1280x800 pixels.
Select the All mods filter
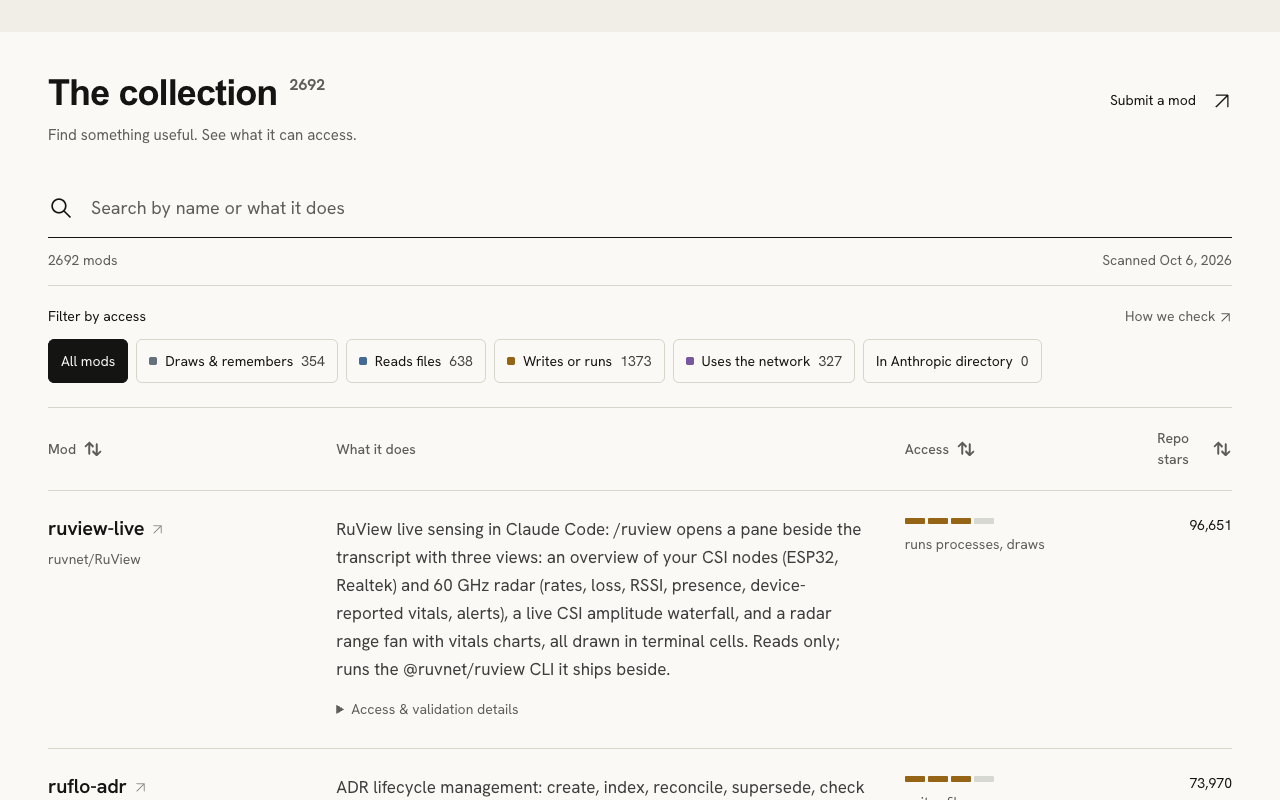pyautogui.click(x=88, y=361)
